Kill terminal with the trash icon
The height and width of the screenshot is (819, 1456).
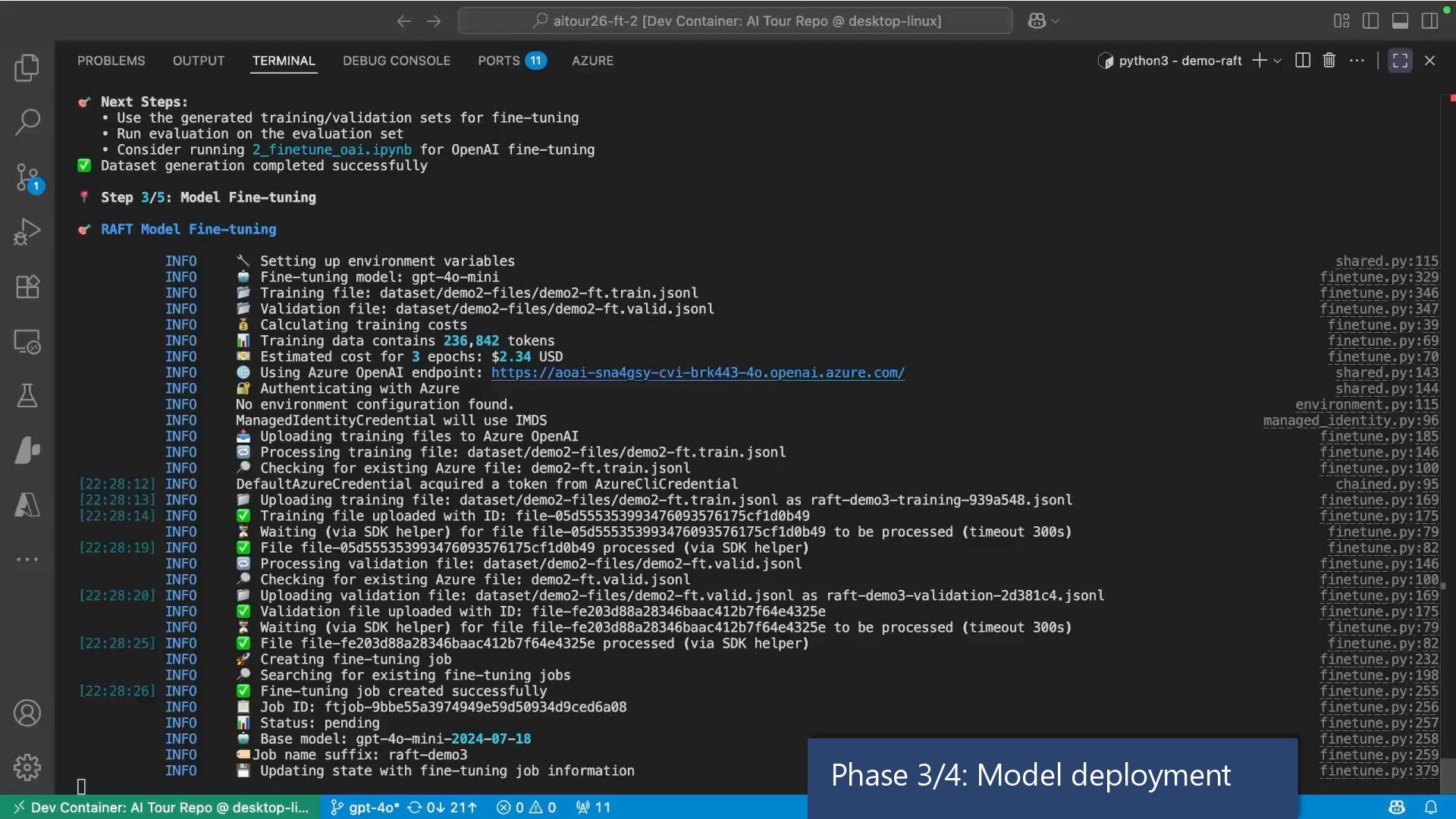1329,61
